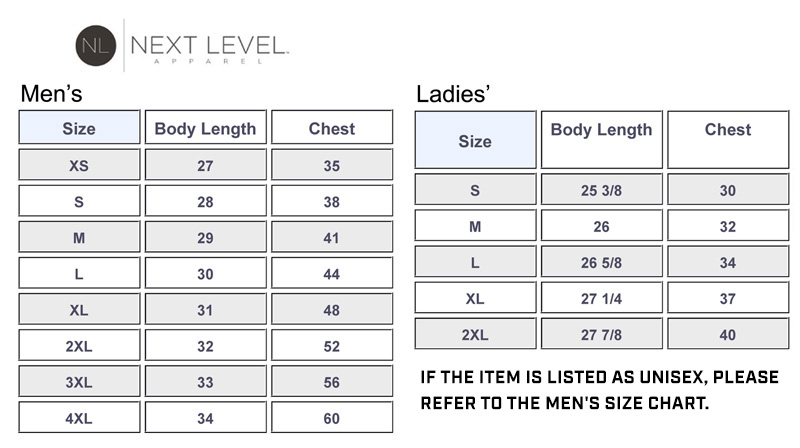Click the Next Level Apparel wordmark
800x448 pixels.
(x=210, y=46)
